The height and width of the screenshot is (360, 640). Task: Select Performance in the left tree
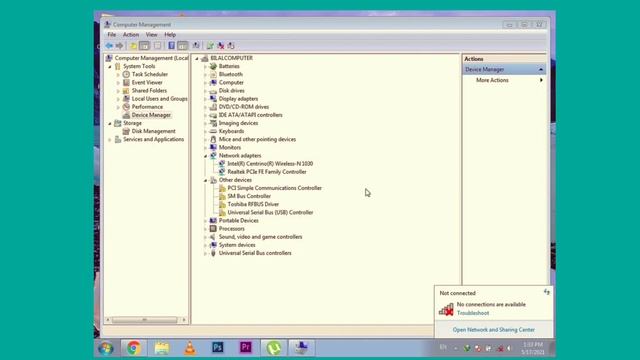[147, 107]
